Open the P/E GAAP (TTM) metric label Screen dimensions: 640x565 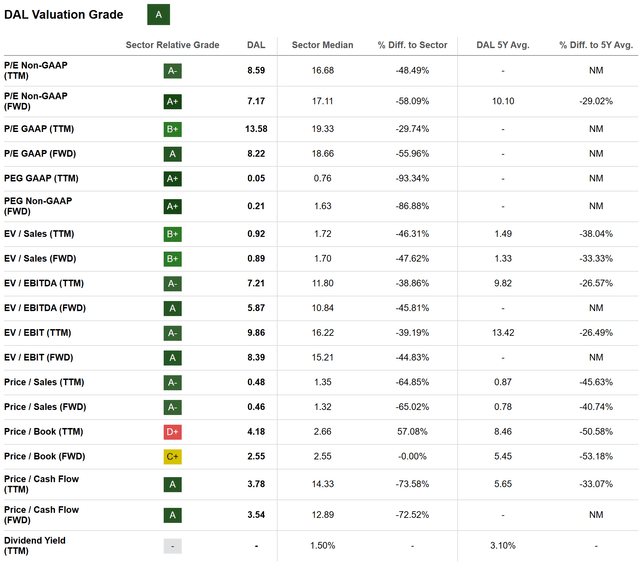click(39, 129)
